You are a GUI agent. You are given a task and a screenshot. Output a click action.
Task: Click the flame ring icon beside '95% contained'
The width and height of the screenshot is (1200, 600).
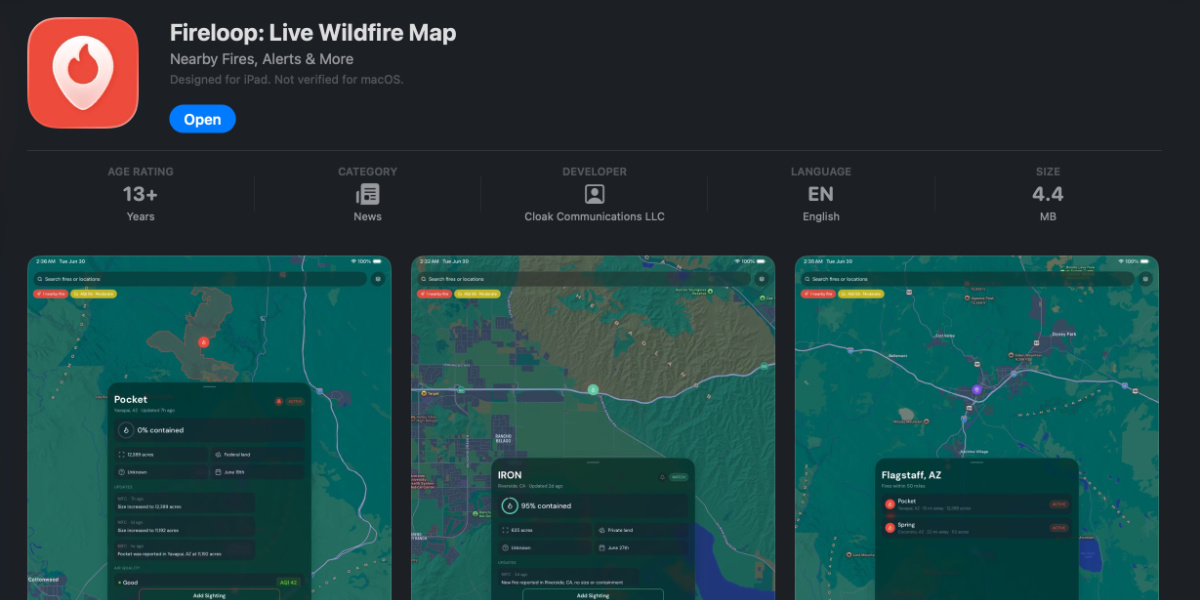510,506
